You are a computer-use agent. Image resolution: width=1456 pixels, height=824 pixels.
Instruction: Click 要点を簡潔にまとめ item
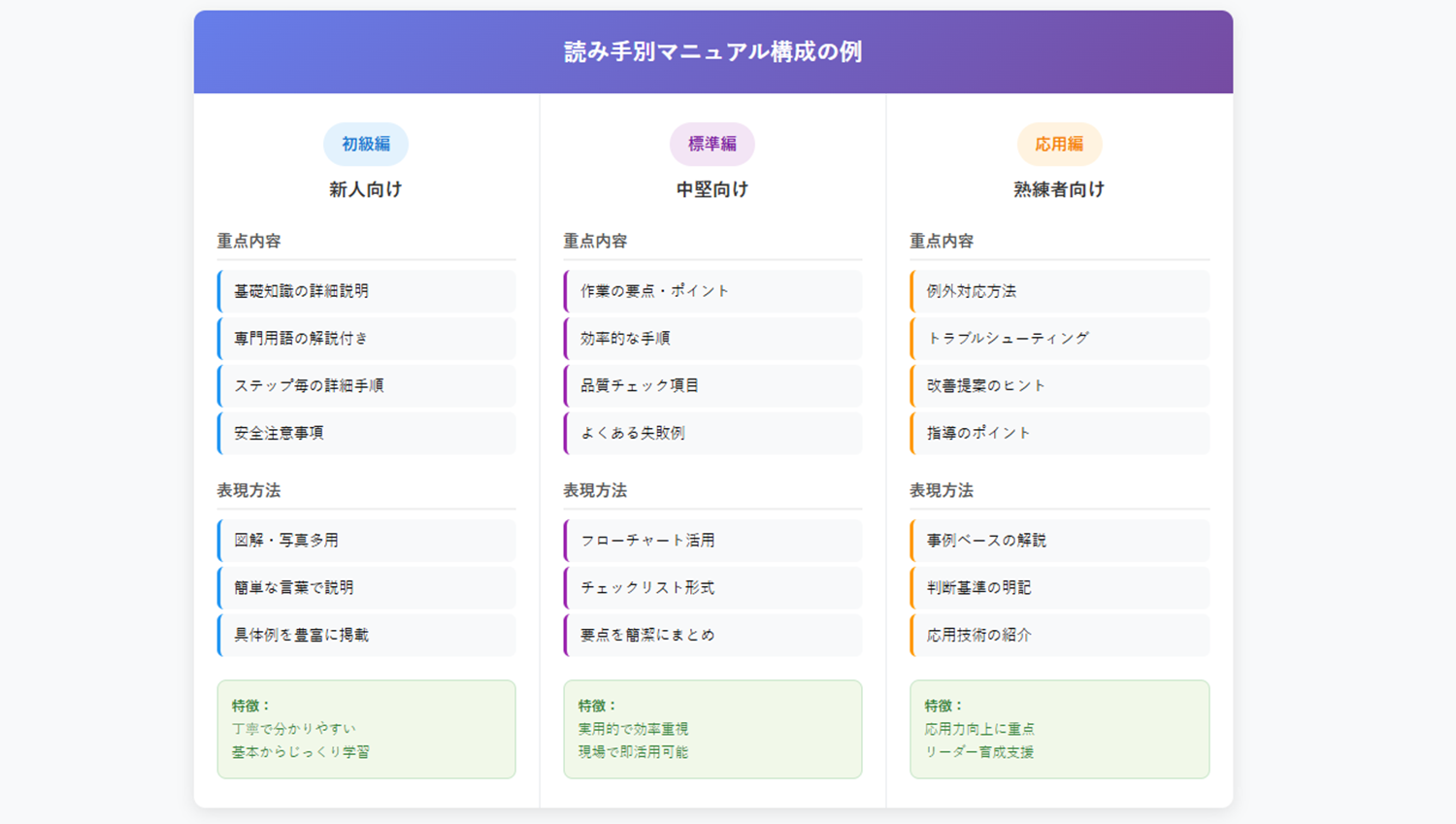coord(712,635)
